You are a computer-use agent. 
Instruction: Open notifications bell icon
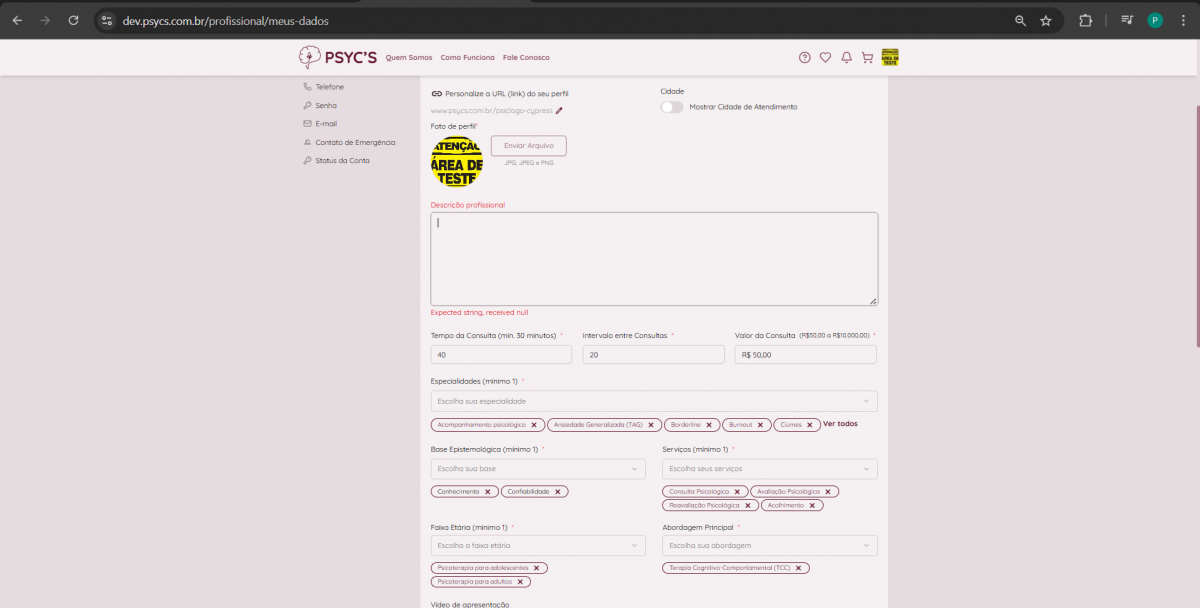[x=846, y=58]
